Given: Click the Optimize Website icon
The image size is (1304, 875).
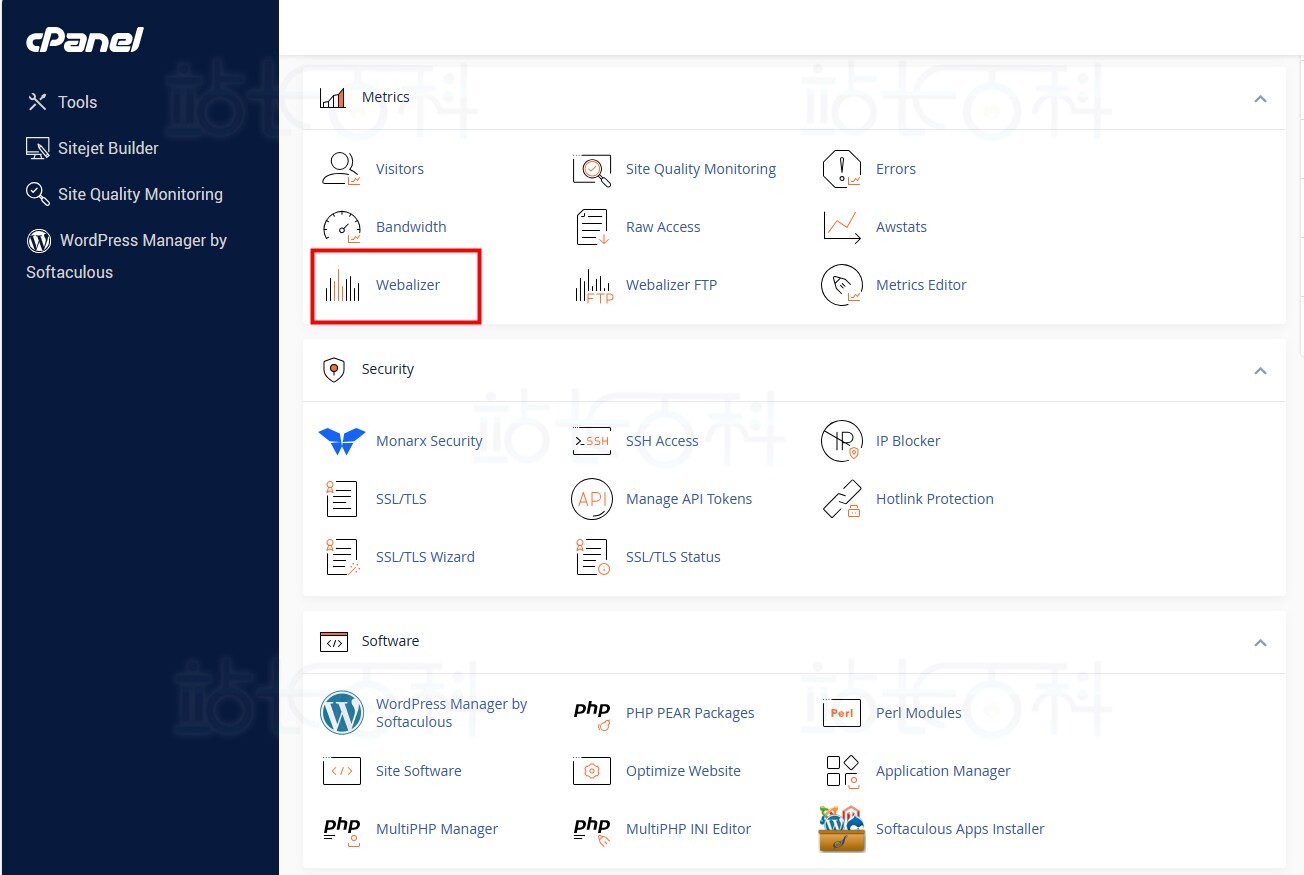Looking at the screenshot, I should coord(591,771).
